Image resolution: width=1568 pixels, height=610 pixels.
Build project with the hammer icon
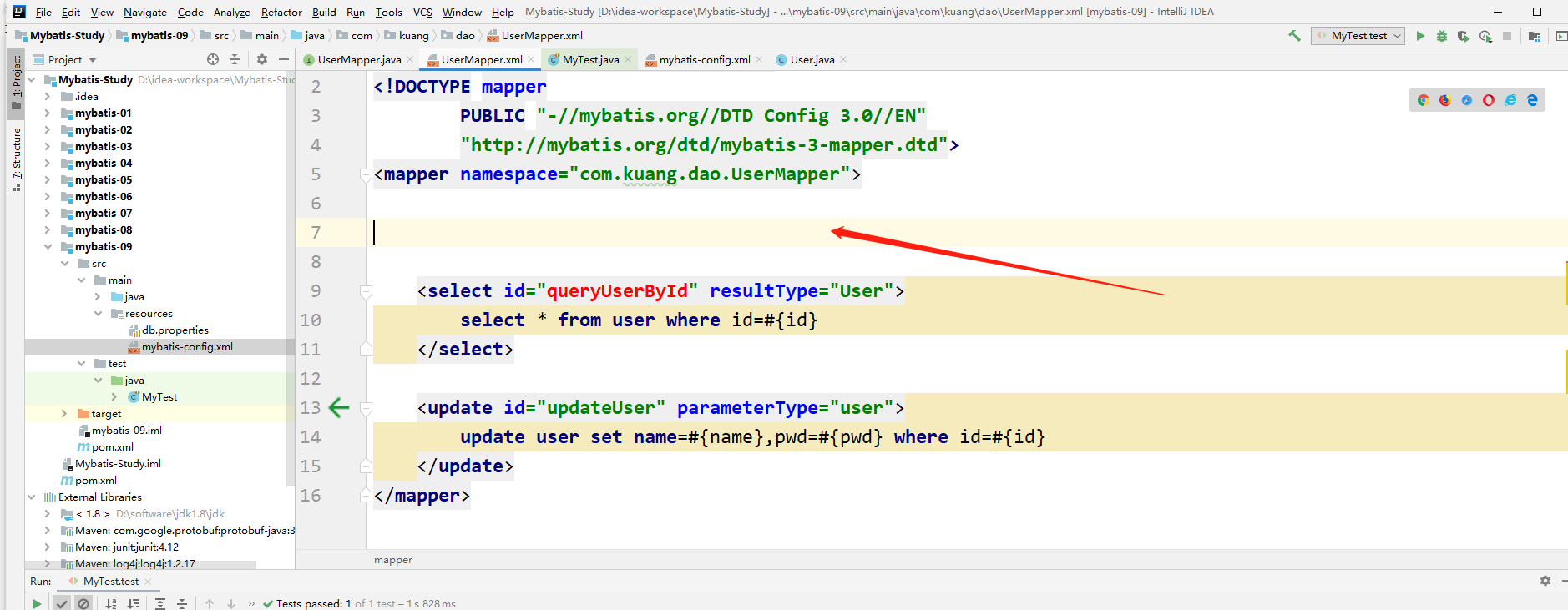point(1294,36)
